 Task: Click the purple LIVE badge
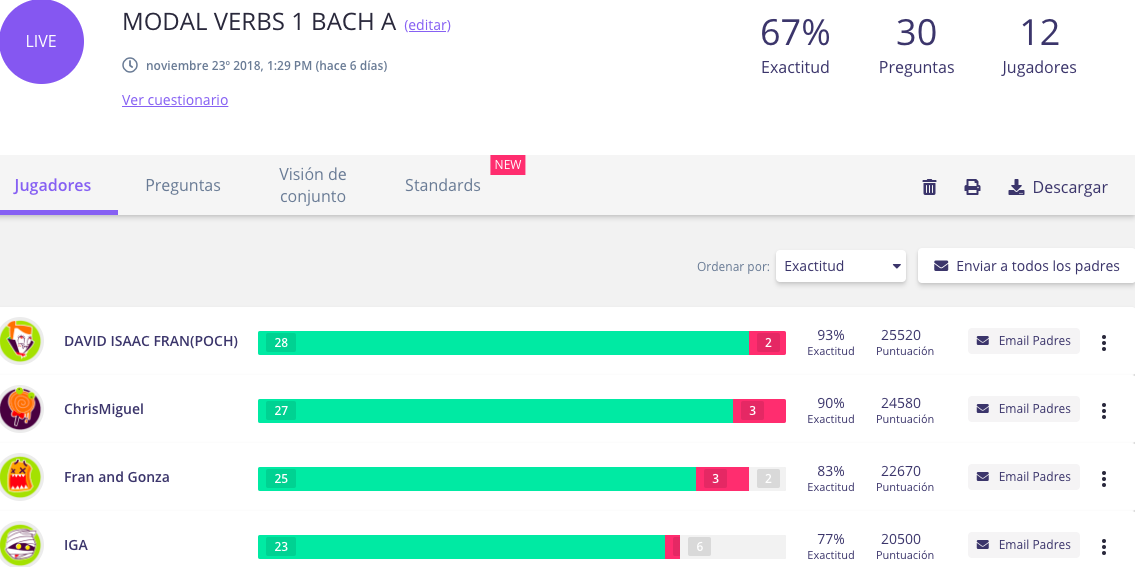click(x=41, y=41)
